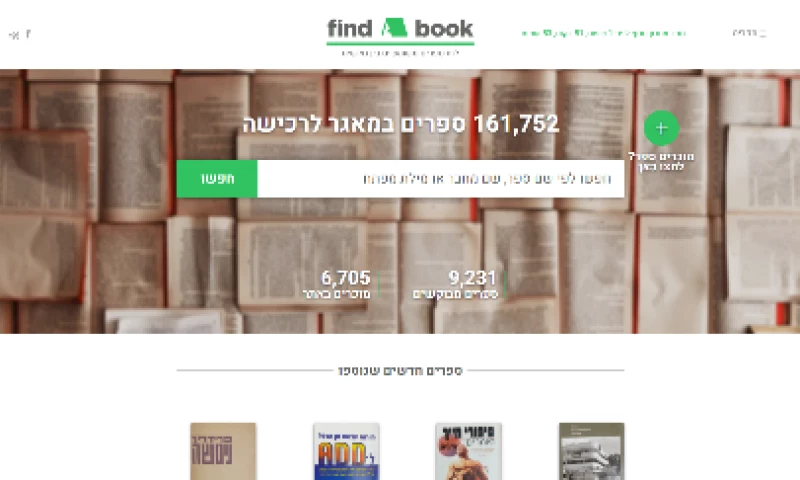
Task: Click the 9,231 wanted books statistic
Action: coord(456,284)
